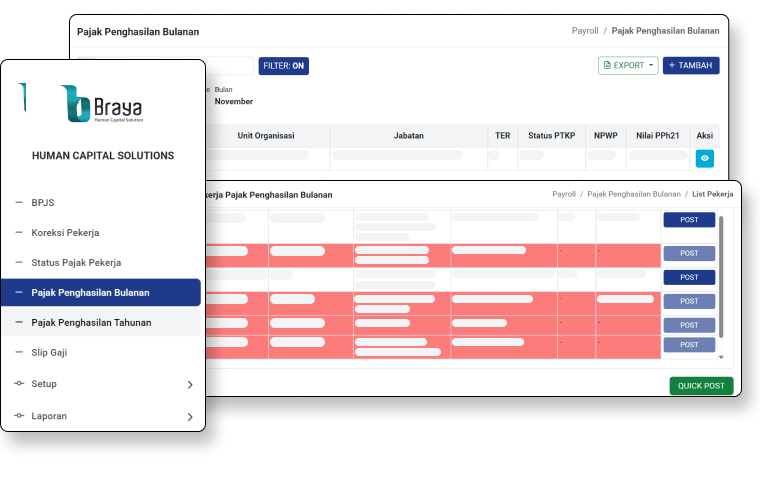Screen dimensions: 760x477
Task: Click Pajak Penghasilan Bulanan breadcrumb in List Pekerja panel
Action: click(x=634, y=194)
